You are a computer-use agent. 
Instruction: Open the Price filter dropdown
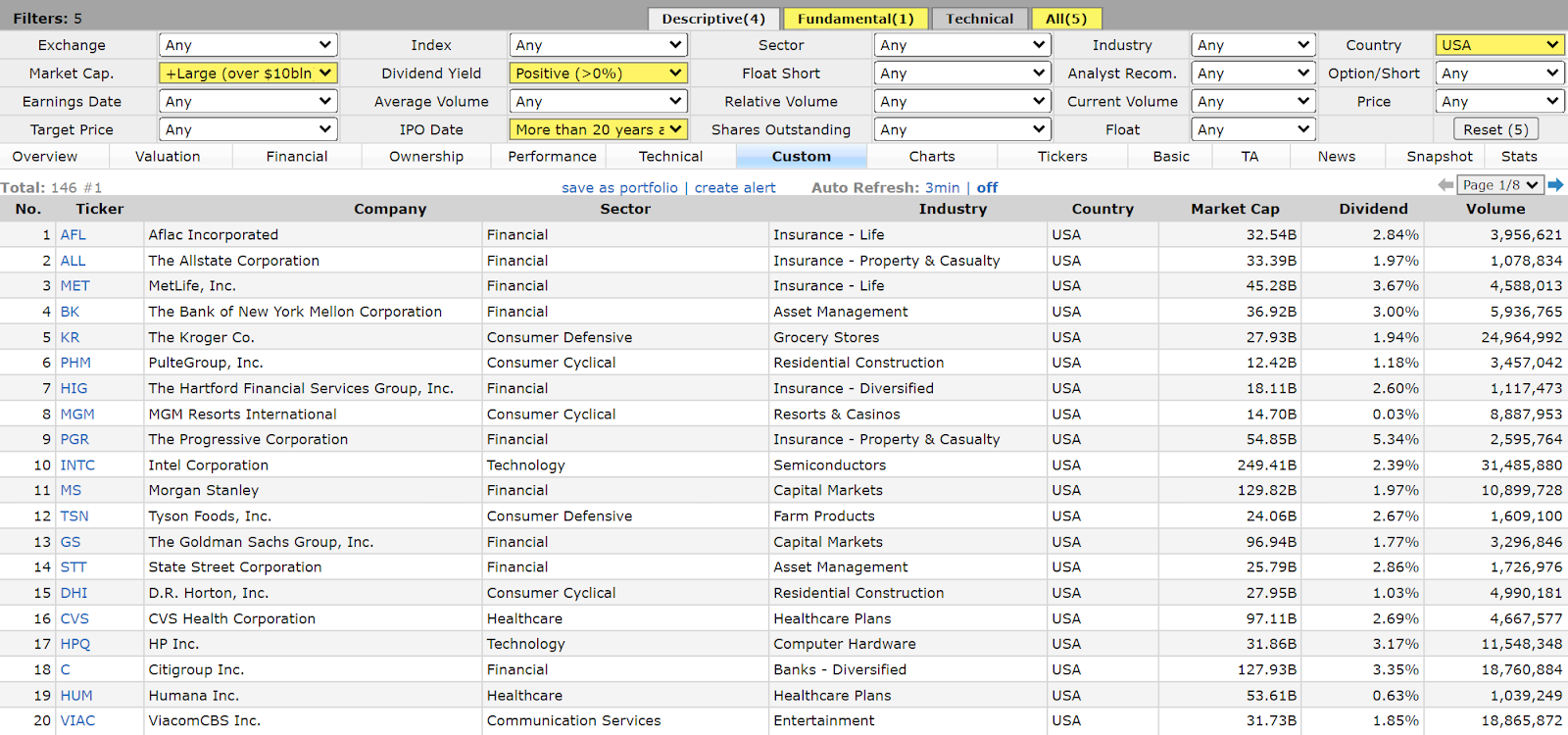point(1499,101)
